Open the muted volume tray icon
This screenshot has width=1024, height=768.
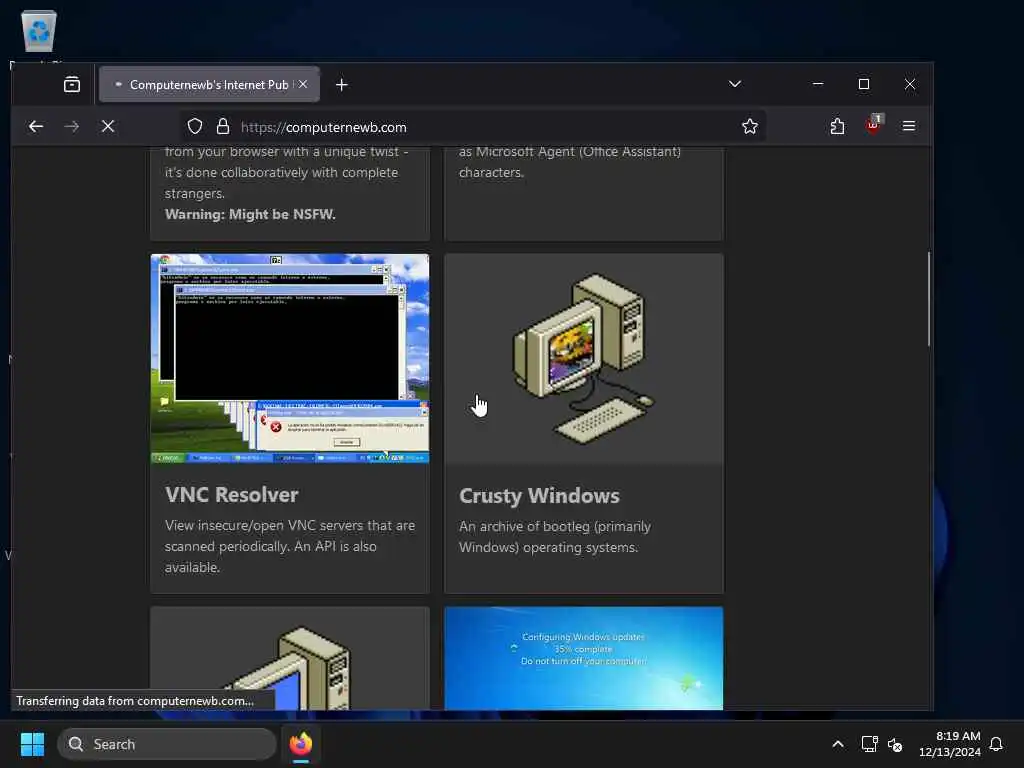[x=895, y=744]
